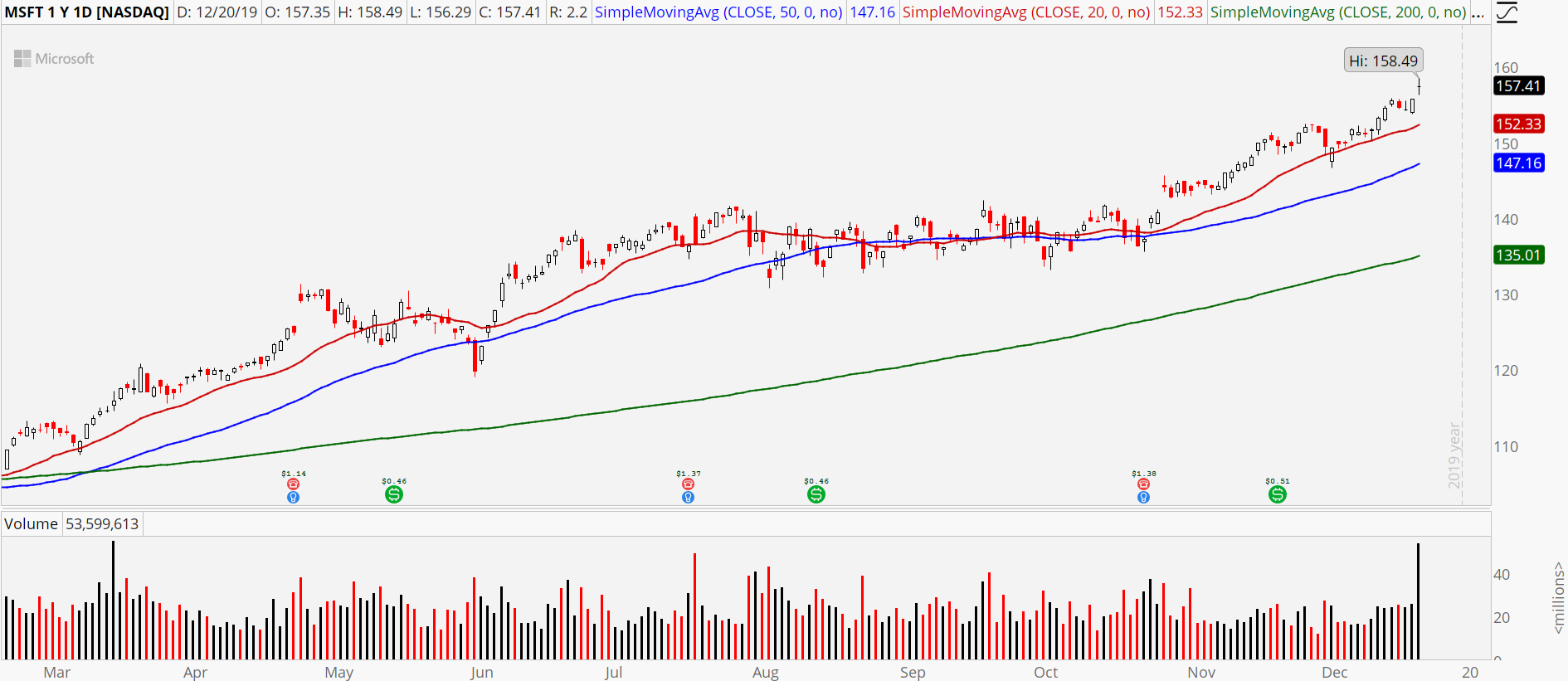Click the 120 price axis label

coord(1506,371)
